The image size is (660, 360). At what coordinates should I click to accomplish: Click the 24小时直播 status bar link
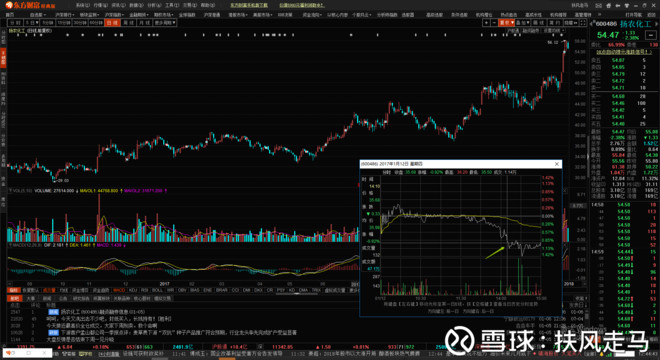click(x=109, y=355)
